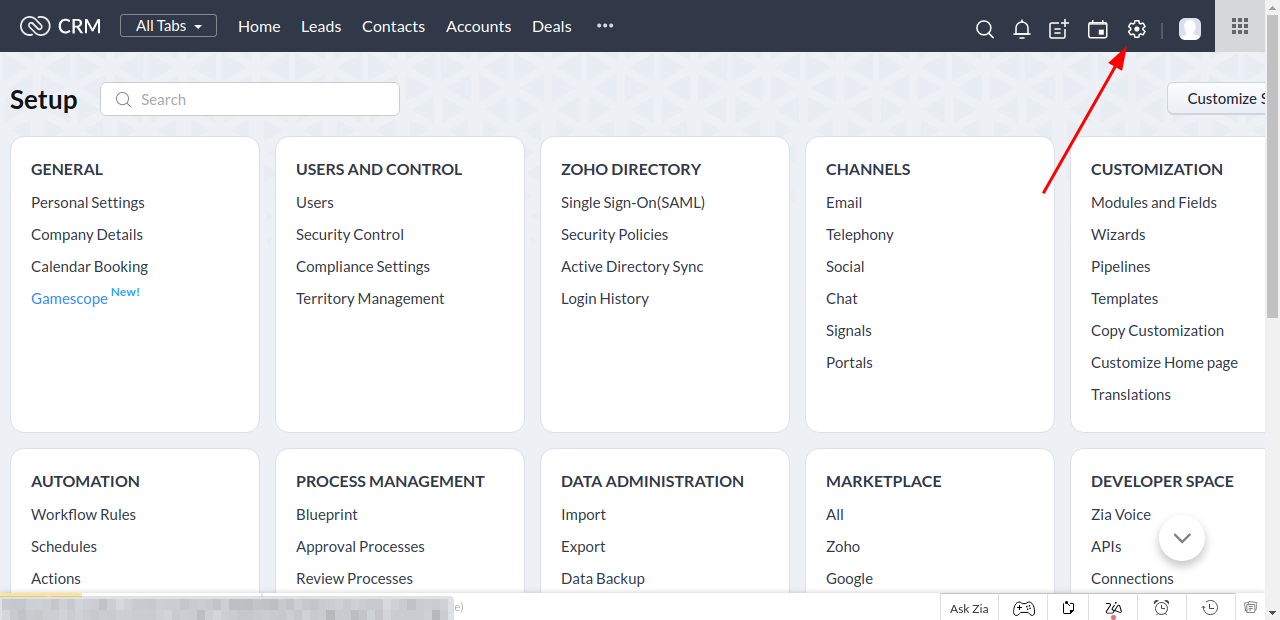
Task: Click the chat messages icon in bottom bar
Action: tap(1250, 607)
